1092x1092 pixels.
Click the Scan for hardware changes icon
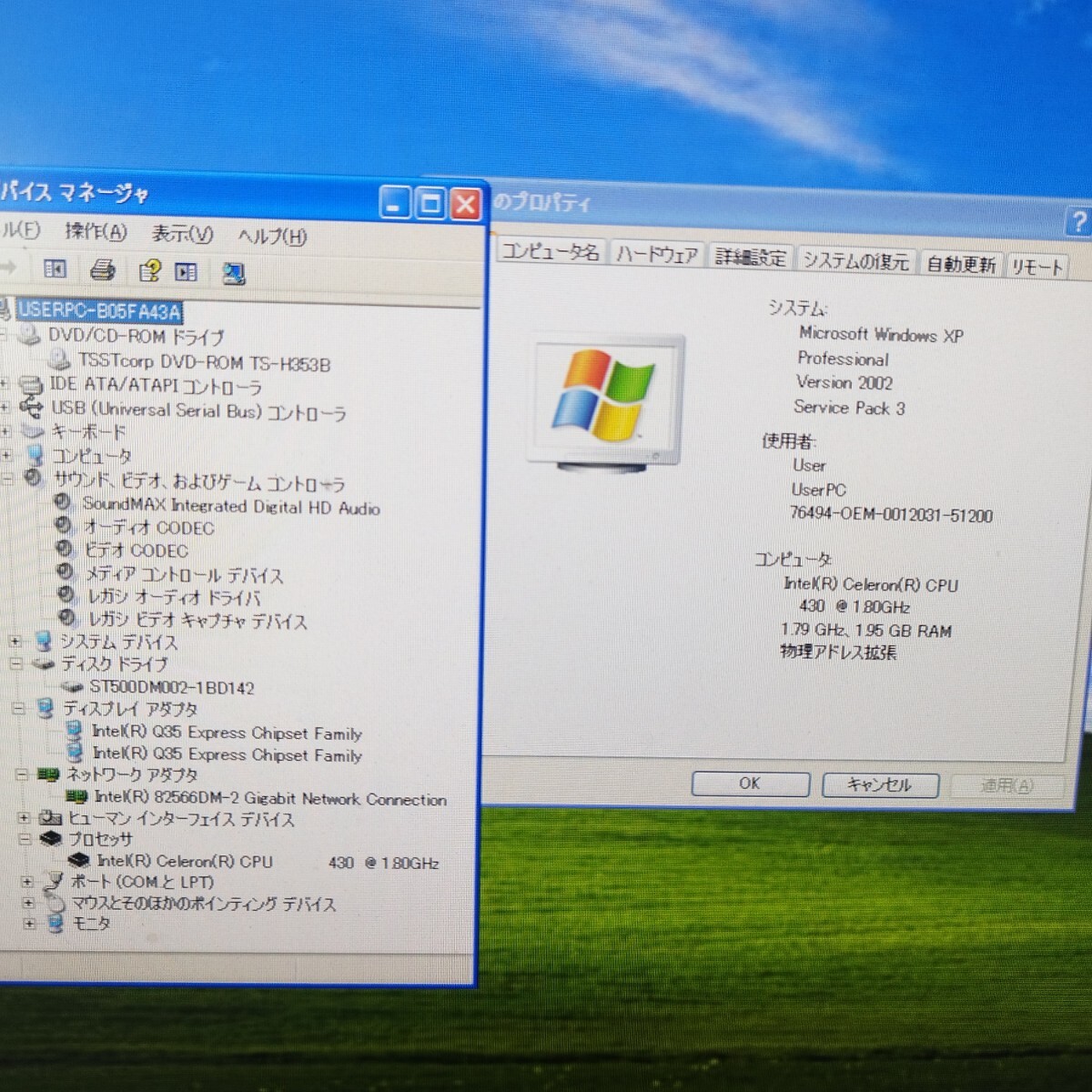(x=234, y=273)
